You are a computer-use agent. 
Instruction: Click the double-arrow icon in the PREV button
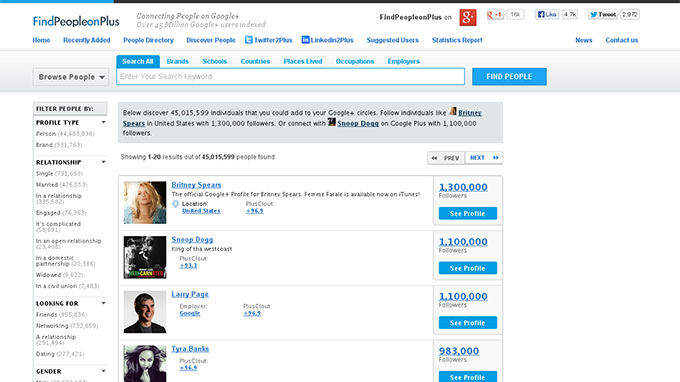(x=434, y=158)
